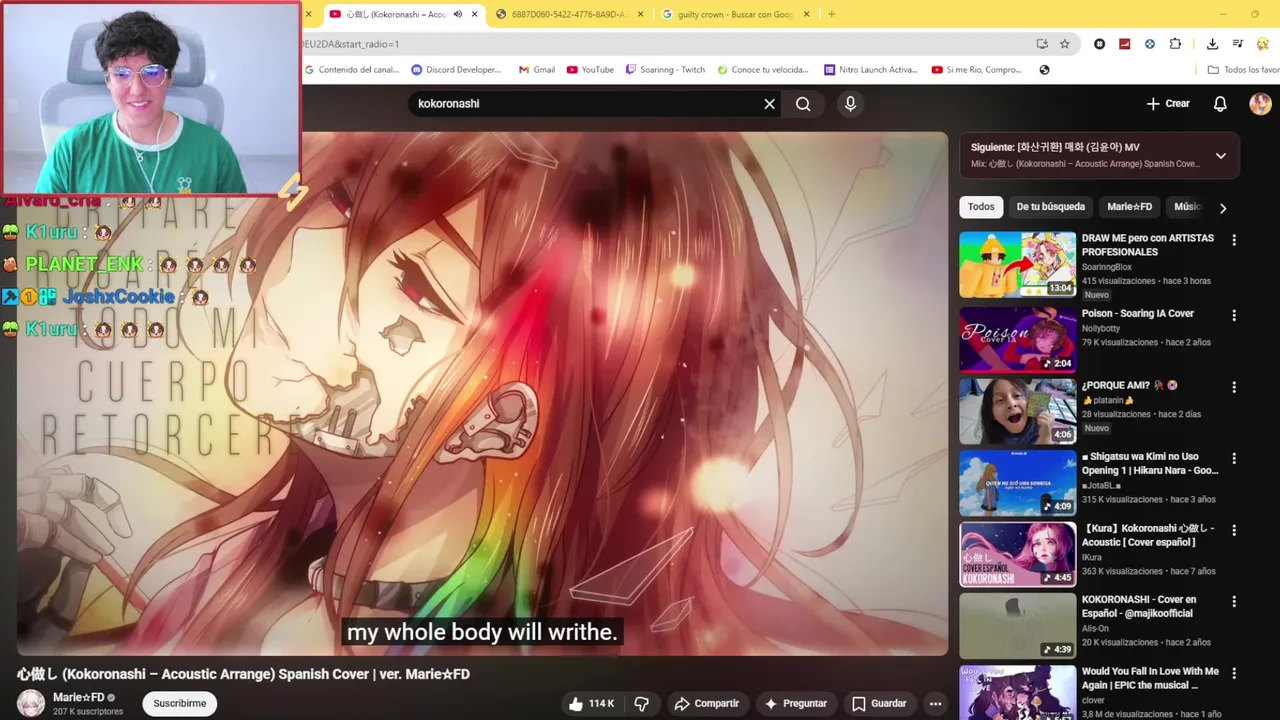Close the guilty crown browser tab
Screen dimensions: 1280x720
click(x=806, y=14)
